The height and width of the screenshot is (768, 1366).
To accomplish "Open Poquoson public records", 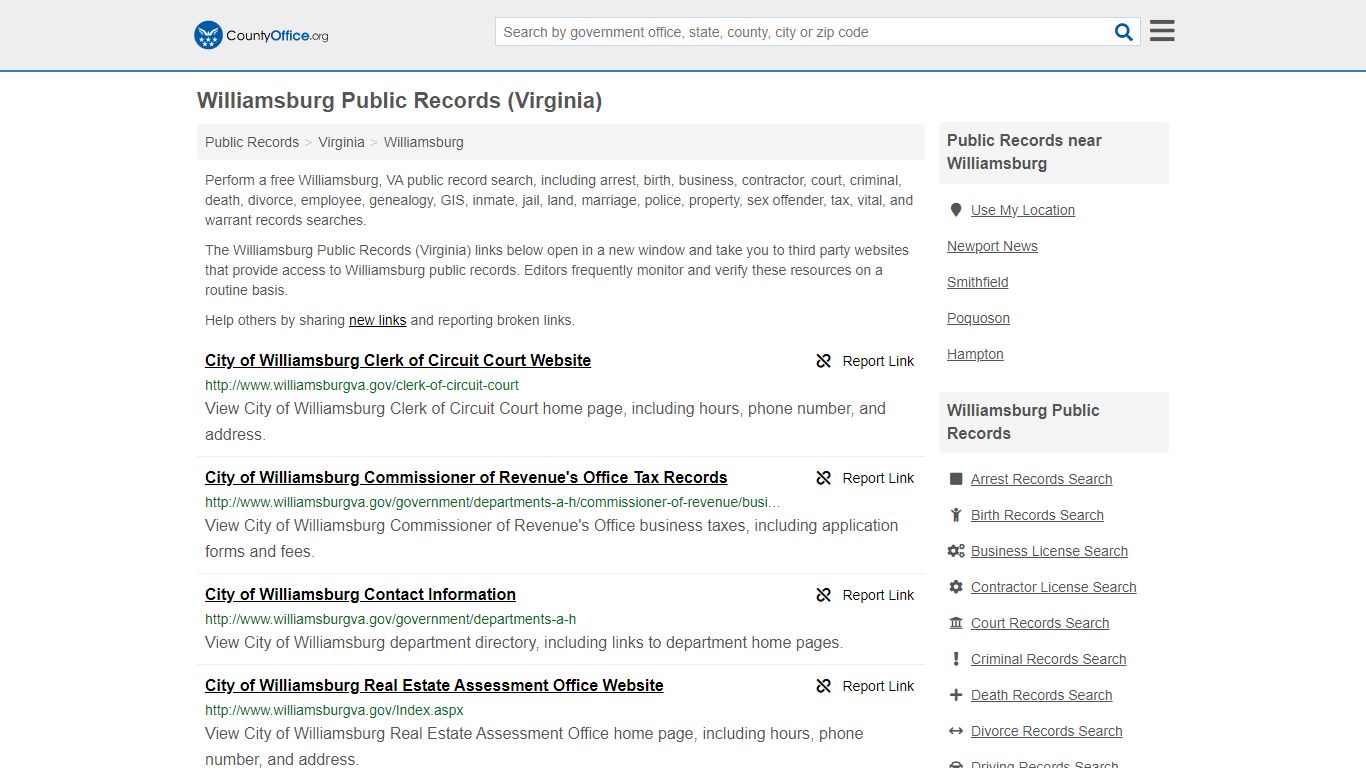I will (x=978, y=318).
